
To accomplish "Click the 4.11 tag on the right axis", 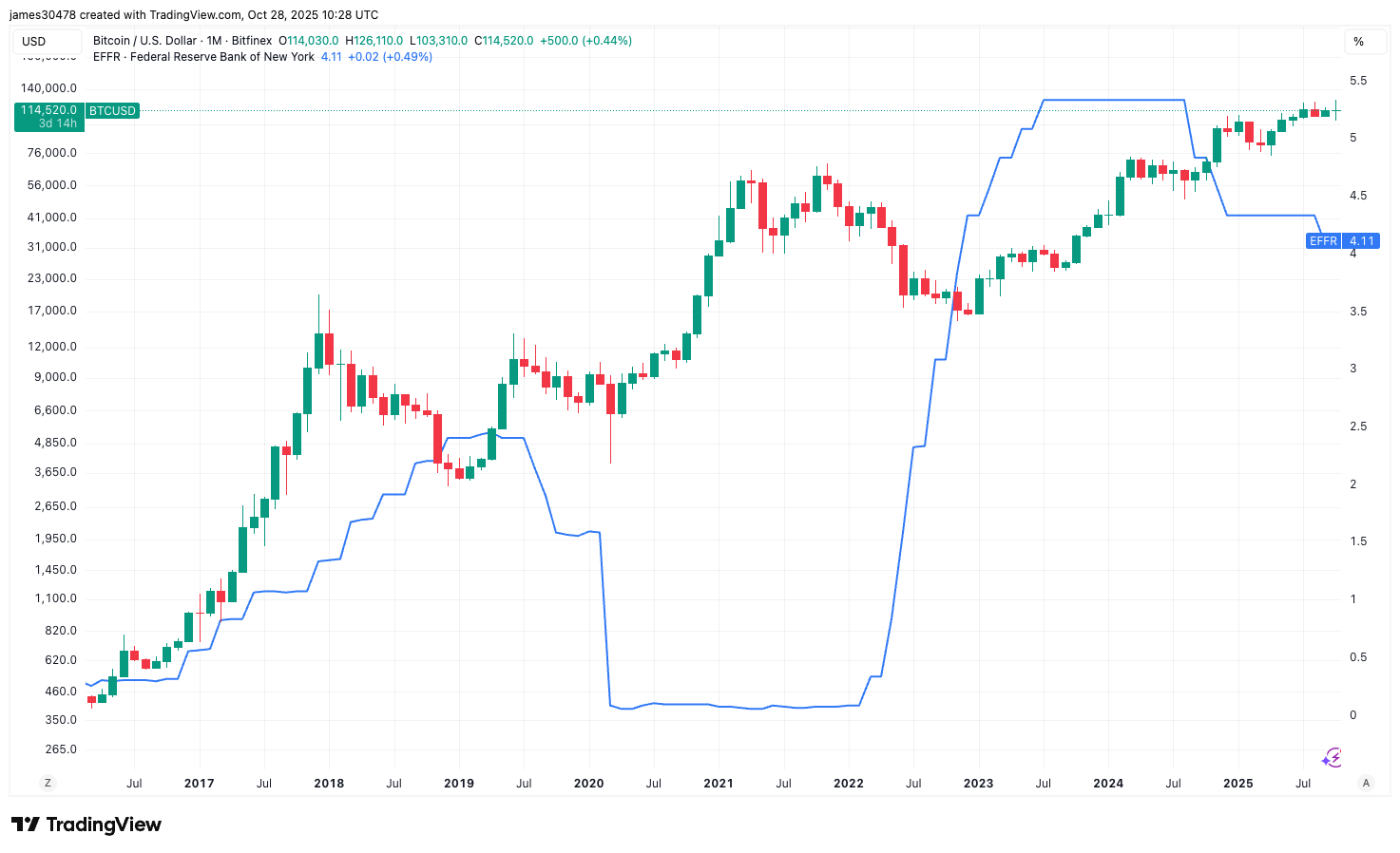I will (1361, 241).
